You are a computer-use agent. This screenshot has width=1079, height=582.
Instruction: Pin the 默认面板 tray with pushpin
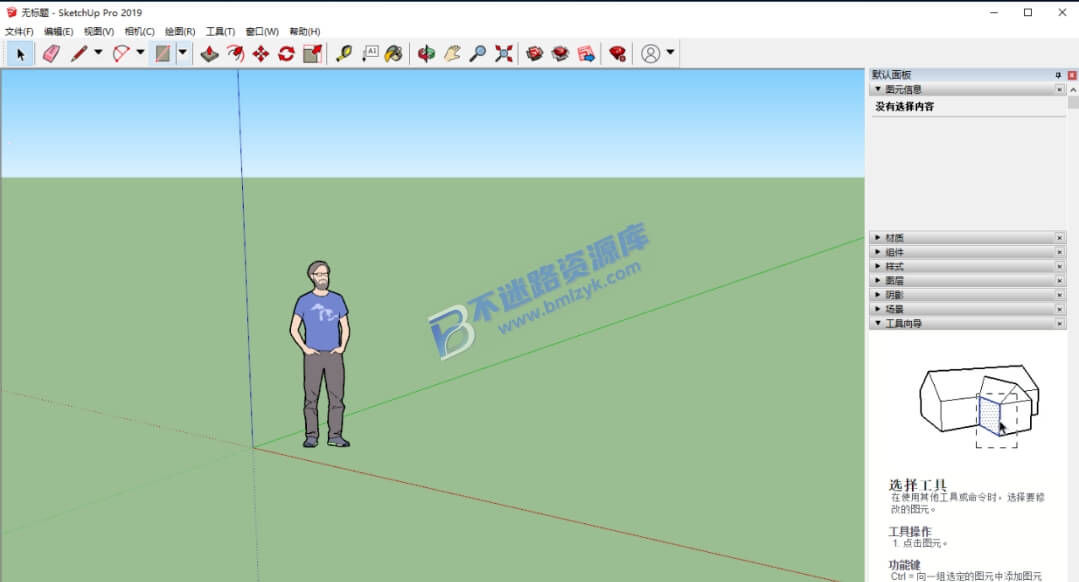pyautogui.click(x=1058, y=75)
